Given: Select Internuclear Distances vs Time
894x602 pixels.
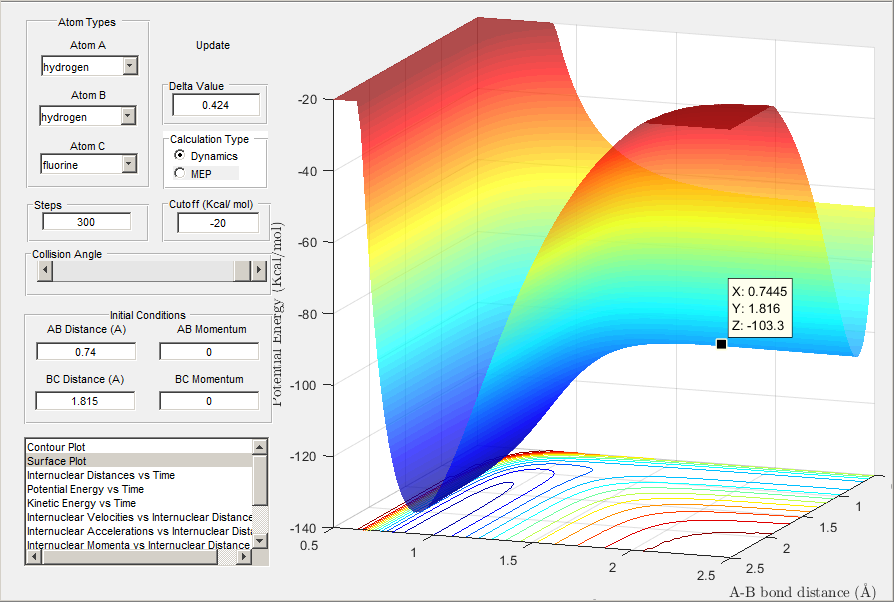Looking at the screenshot, I should 139,475.
